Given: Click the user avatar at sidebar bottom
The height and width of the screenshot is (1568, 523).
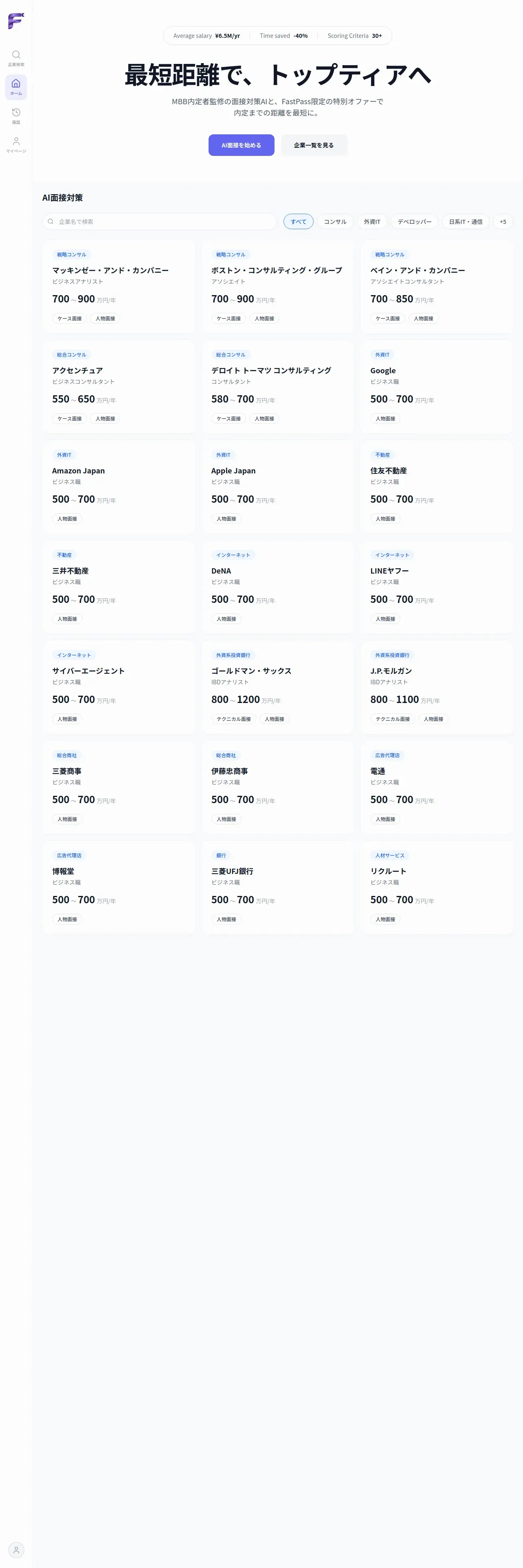Looking at the screenshot, I should point(16,1550).
